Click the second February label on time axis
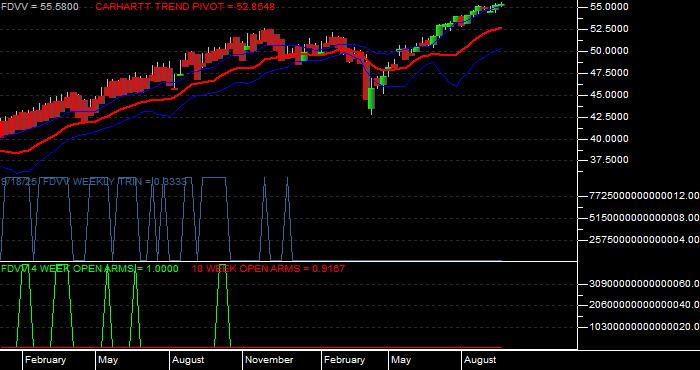 pyautogui.click(x=344, y=360)
